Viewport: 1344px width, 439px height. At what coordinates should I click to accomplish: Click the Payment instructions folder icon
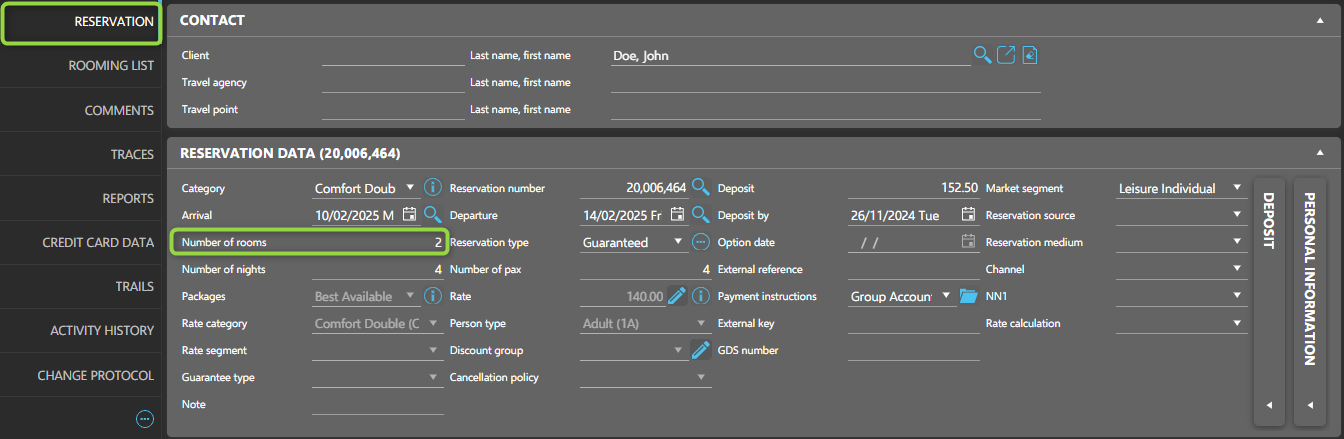pyautogui.click(x=967, y=296)
